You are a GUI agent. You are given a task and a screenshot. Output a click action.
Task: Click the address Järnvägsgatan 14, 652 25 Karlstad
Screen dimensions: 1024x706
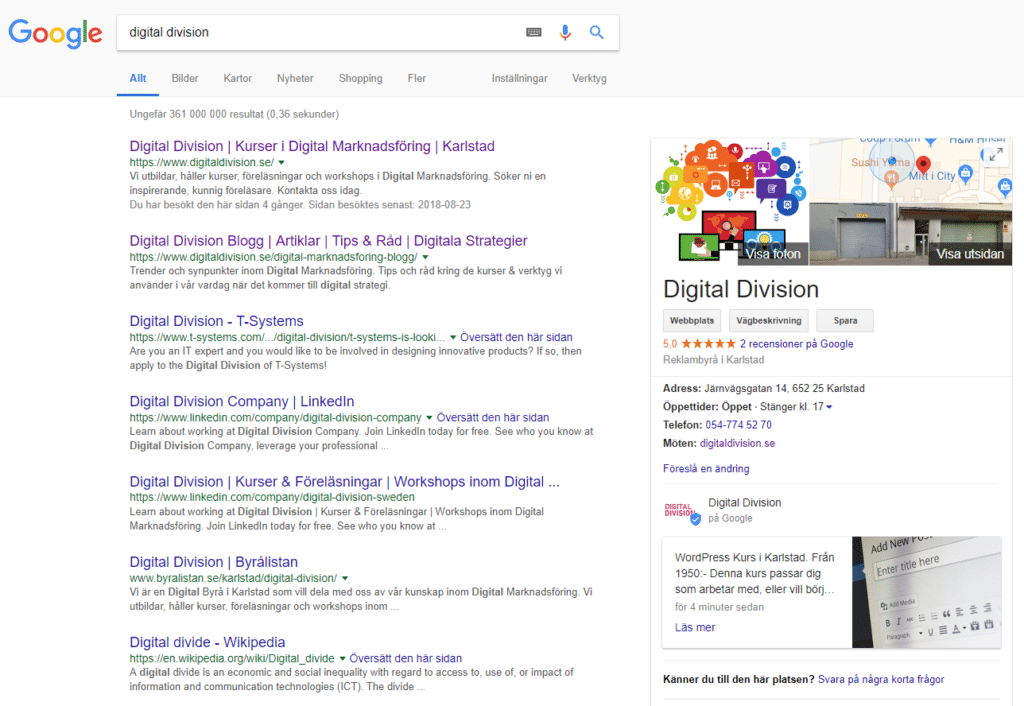click(x=784, y=389)
